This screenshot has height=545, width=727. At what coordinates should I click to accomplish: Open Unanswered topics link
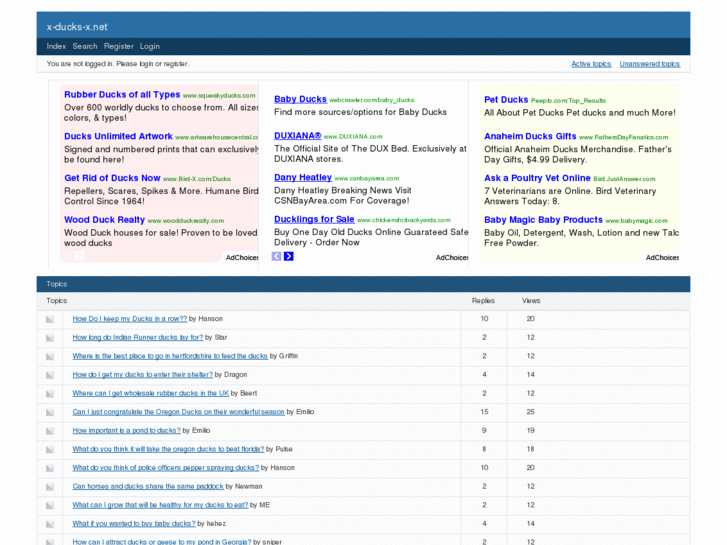(x=650, y=64)
